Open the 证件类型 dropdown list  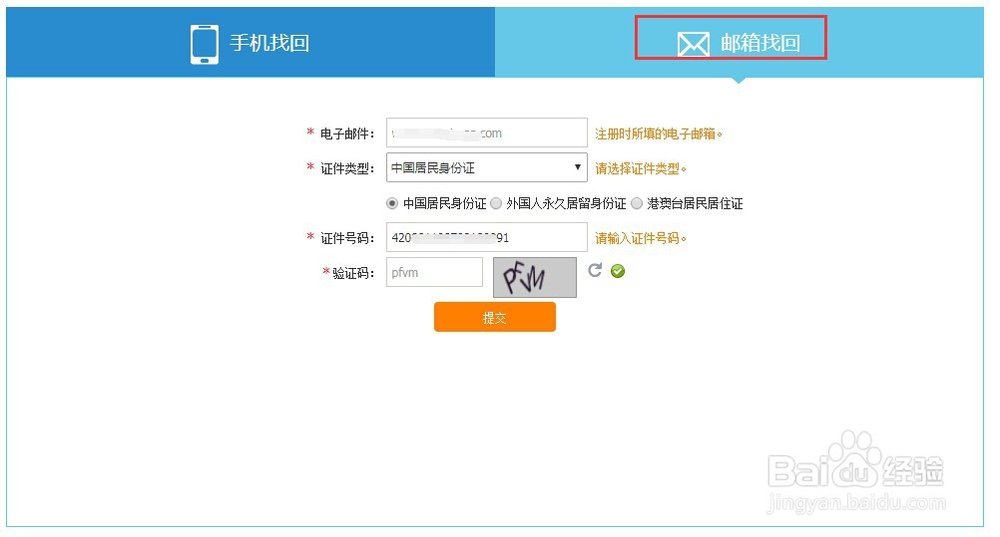[x=487, y=168]
